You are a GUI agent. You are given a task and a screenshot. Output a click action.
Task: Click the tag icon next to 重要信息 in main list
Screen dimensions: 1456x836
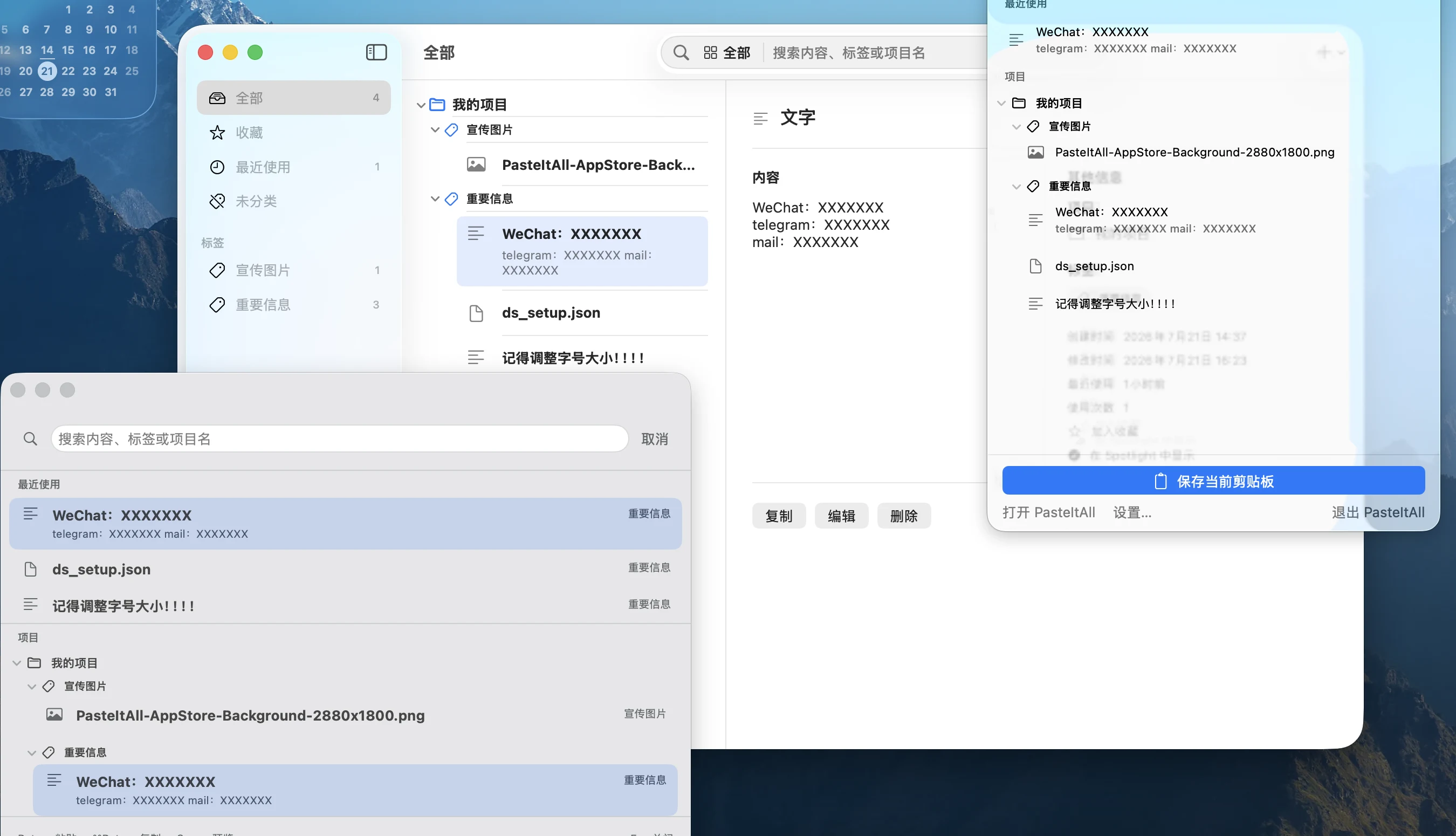pyautogui.click(x=451, y=198)
